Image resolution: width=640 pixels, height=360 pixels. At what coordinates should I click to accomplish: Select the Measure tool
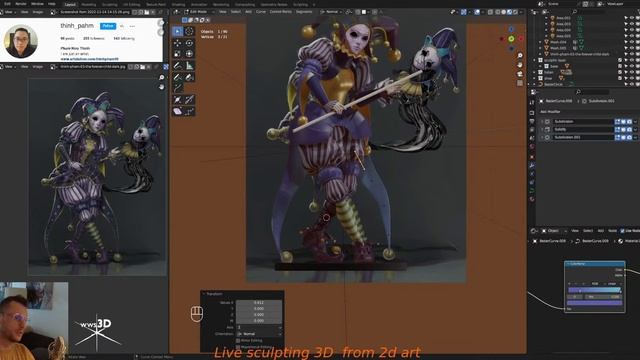[189, 66]
